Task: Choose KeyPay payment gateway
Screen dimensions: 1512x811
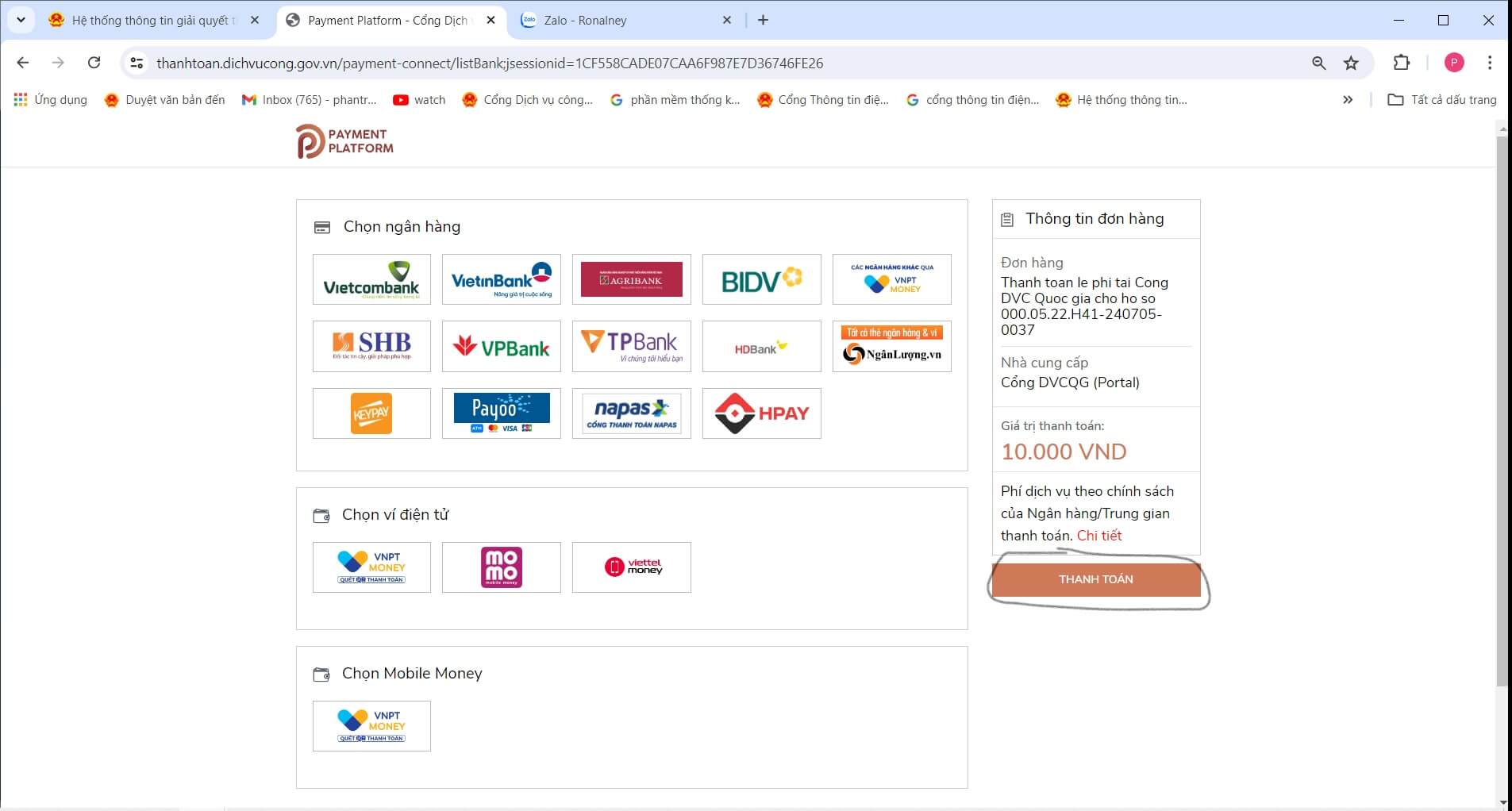Action: pos(371,413)
